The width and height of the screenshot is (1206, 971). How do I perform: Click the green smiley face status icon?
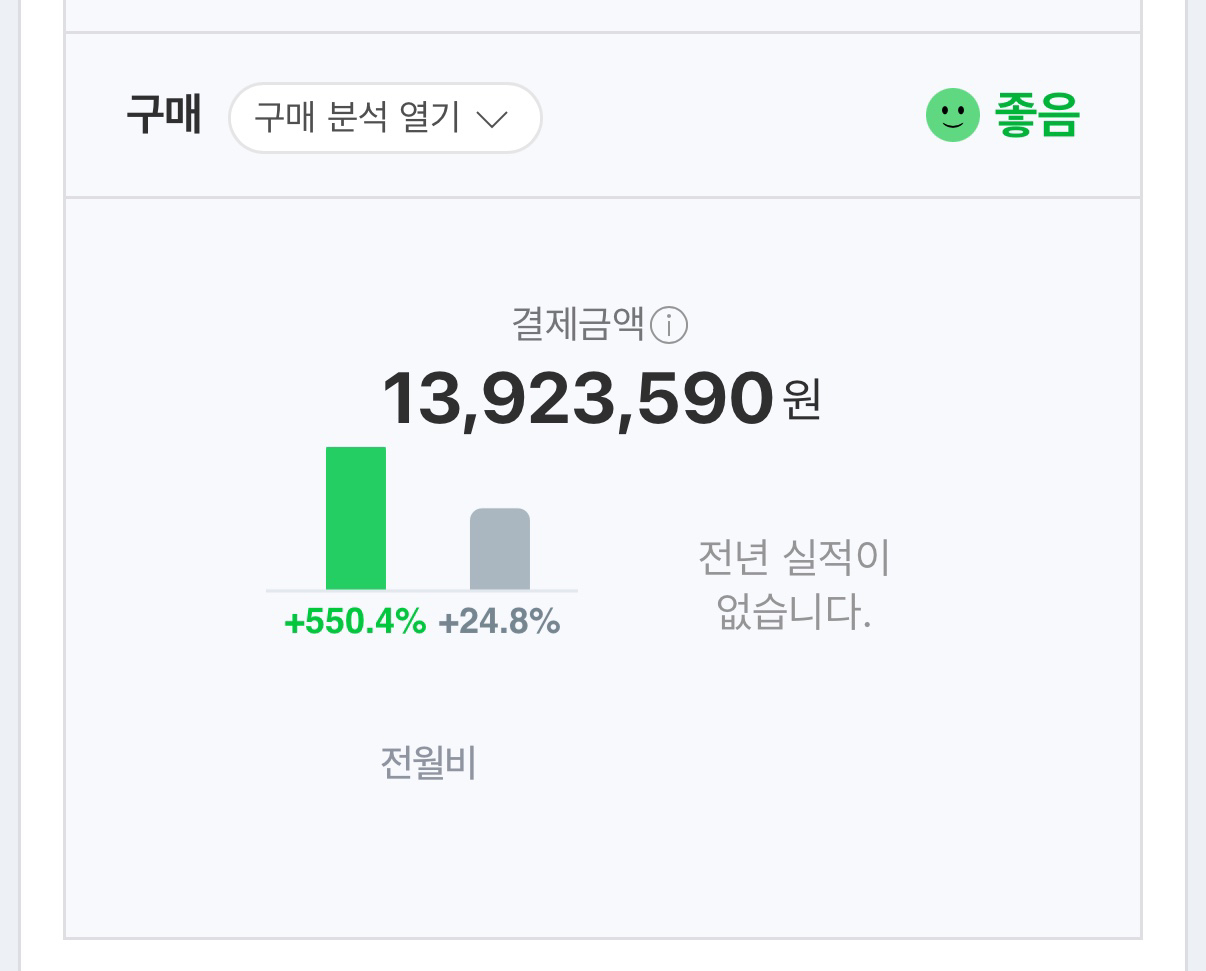[x=952, y=116]
